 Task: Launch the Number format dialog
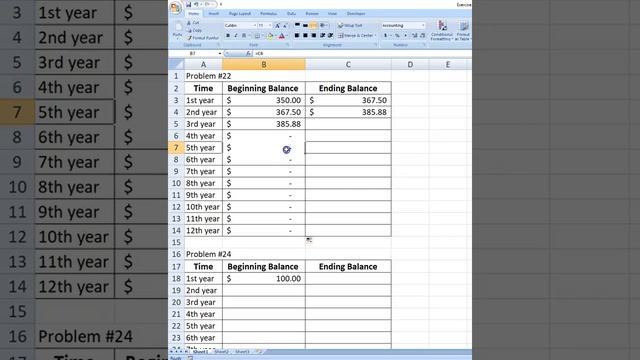[x=424, y=44]
